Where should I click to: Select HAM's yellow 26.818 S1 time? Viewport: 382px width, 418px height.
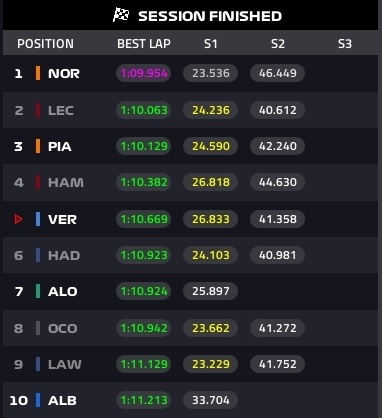coord(211,182)
